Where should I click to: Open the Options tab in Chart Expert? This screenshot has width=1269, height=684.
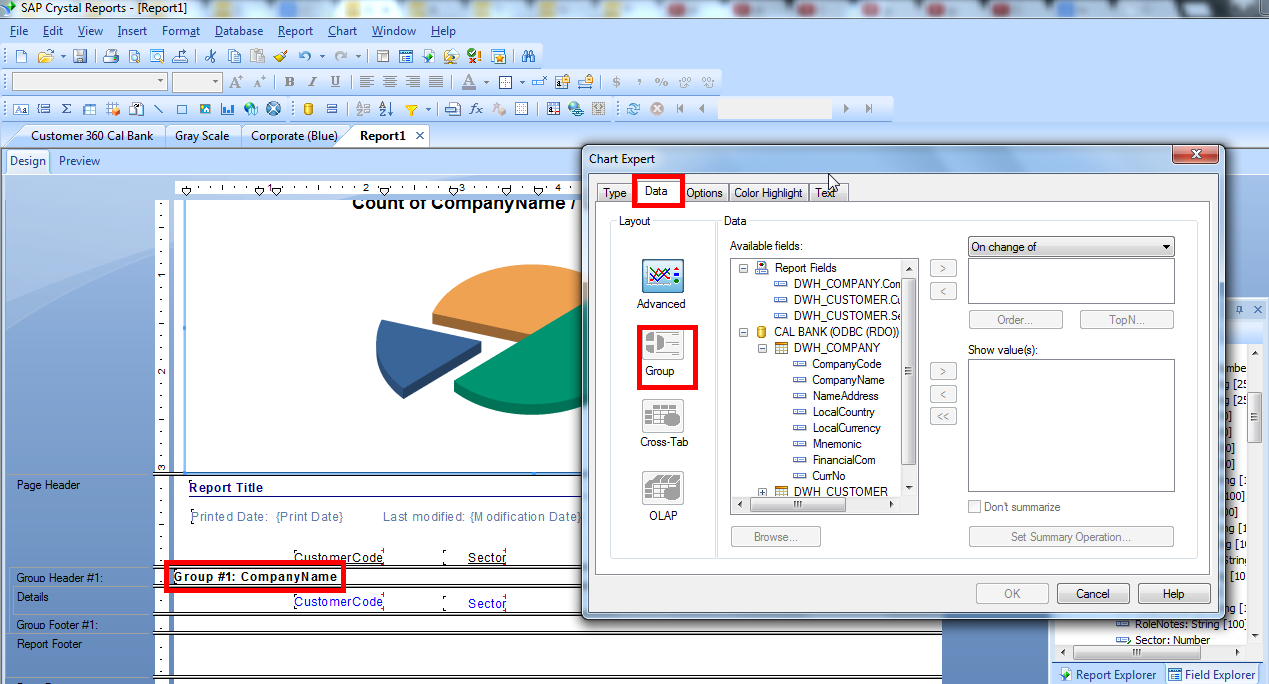click(x=705, y=193)
